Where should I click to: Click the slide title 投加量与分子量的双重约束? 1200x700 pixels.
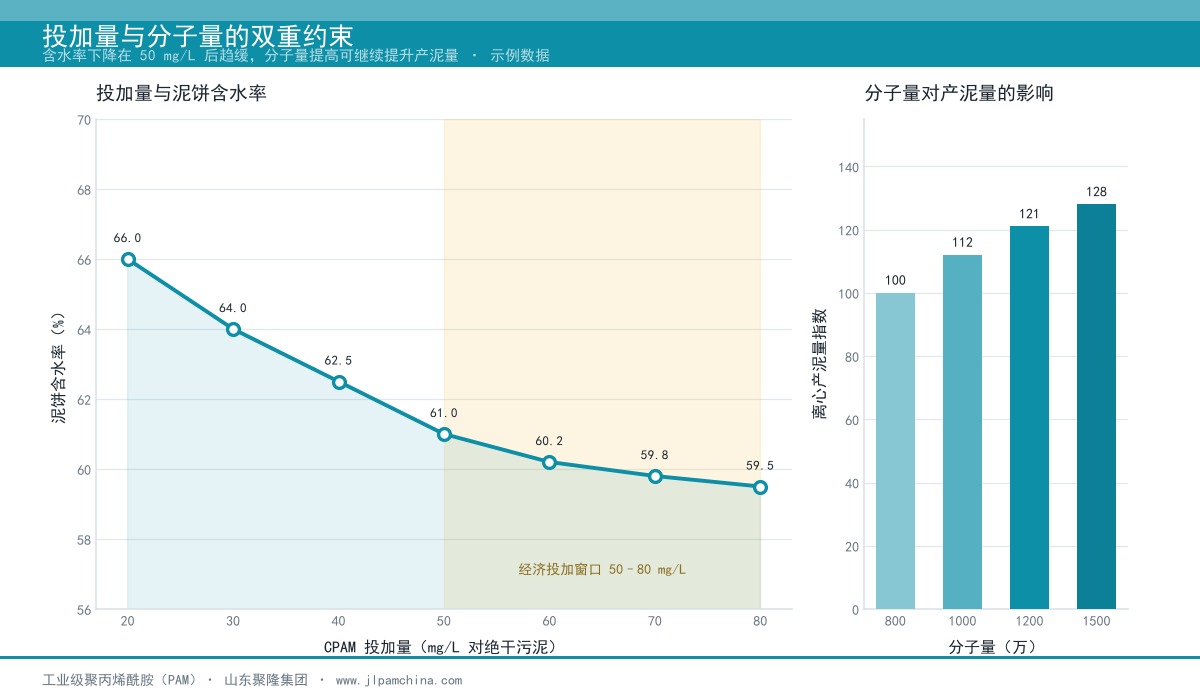point(197,37)
